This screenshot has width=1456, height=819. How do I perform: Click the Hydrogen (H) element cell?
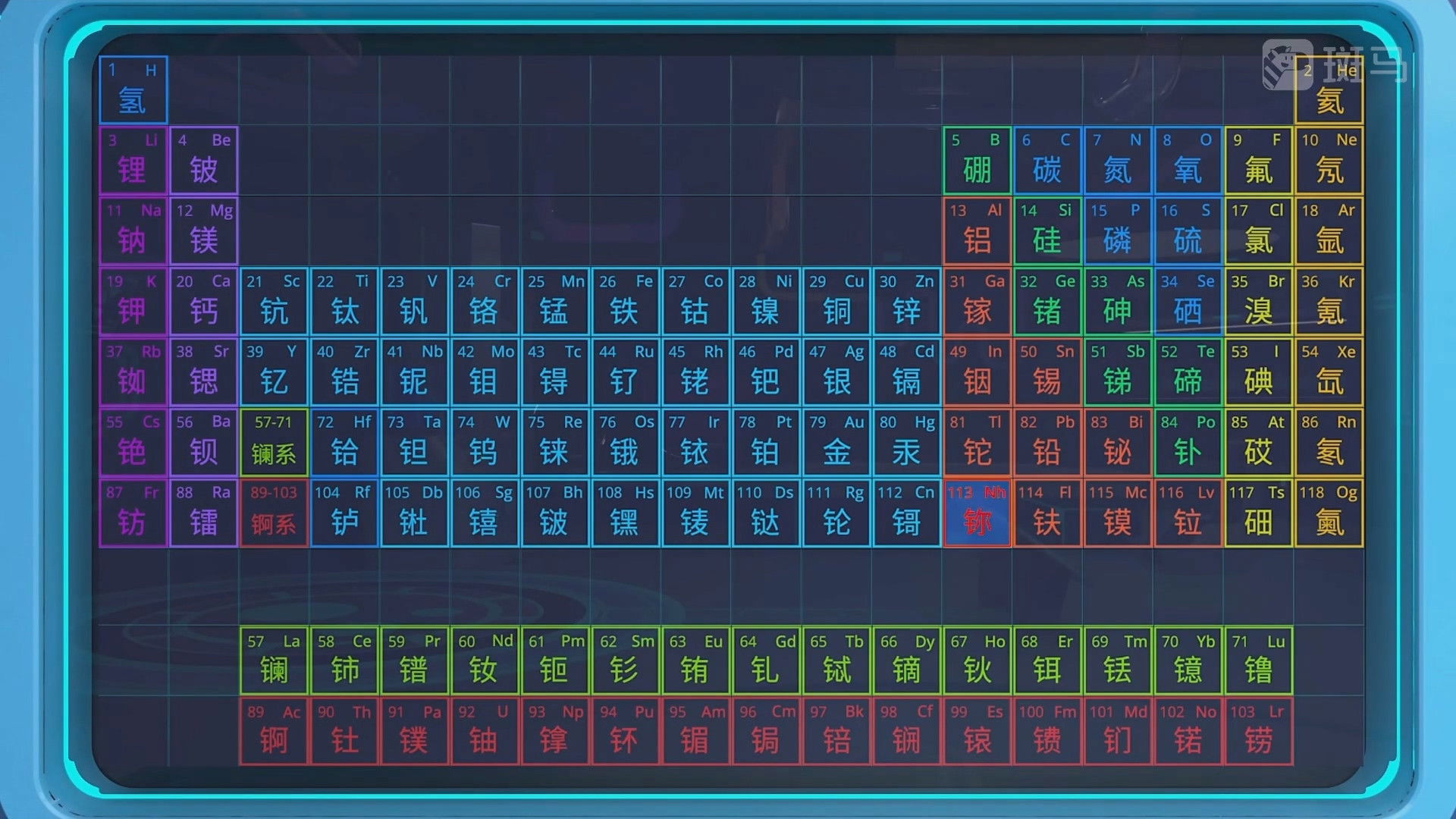click(133, 89)
